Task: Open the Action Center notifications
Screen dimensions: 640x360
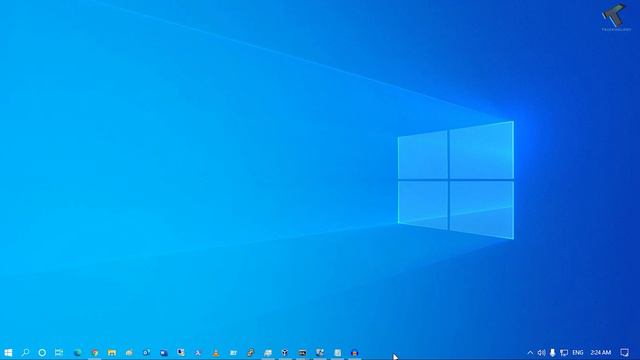Action: click(x=624, y=353)
